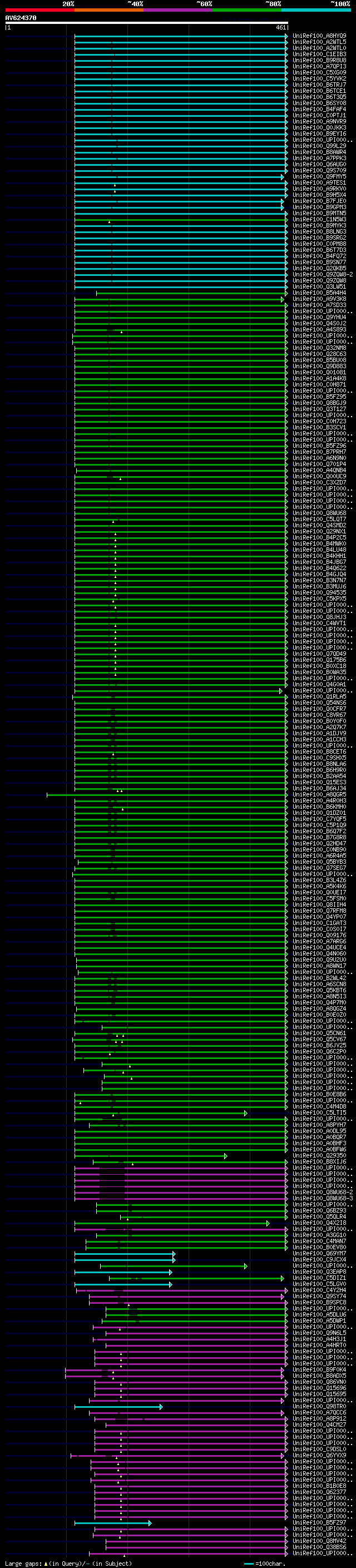This screenshot has height=1568, width=356.
Task: Click the Large gaps legend text
Action: click(x=68, y=1563)
